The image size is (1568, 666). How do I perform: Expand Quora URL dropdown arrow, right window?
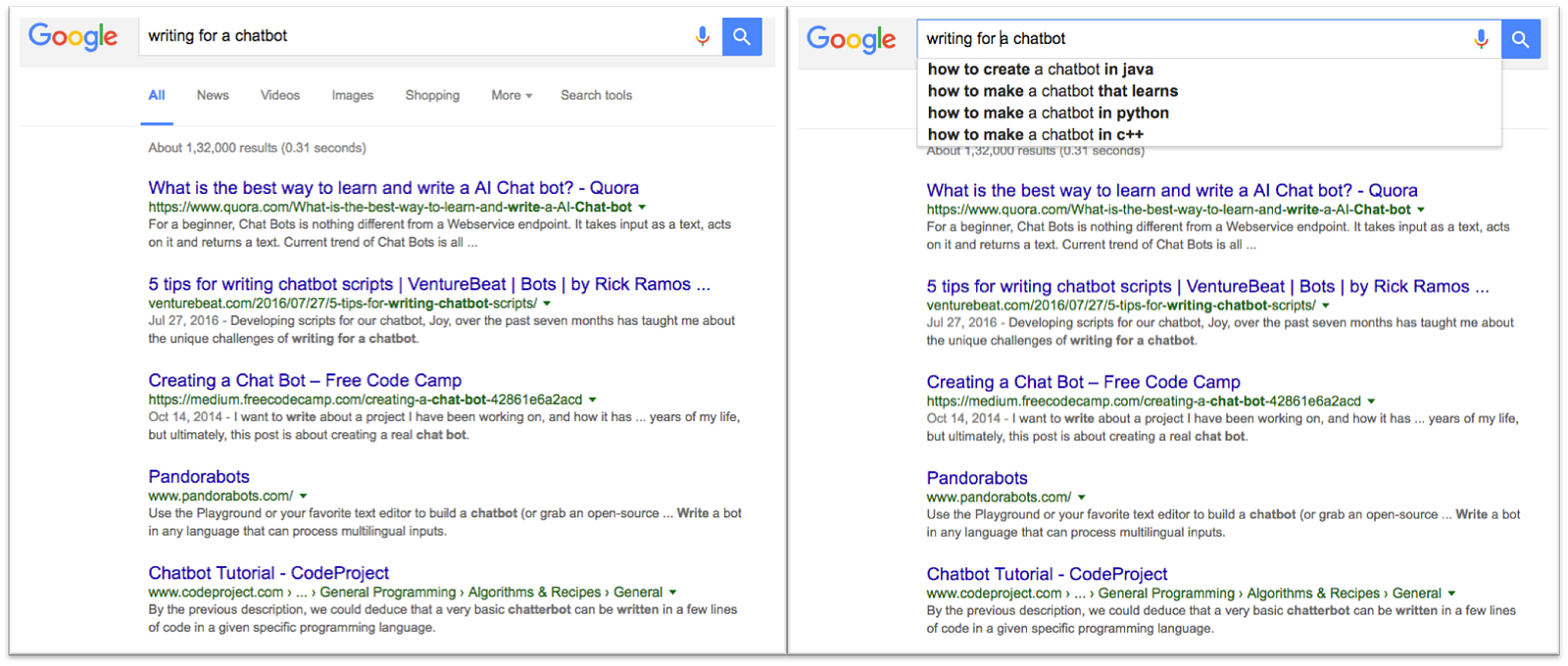tap(1420, 210)
